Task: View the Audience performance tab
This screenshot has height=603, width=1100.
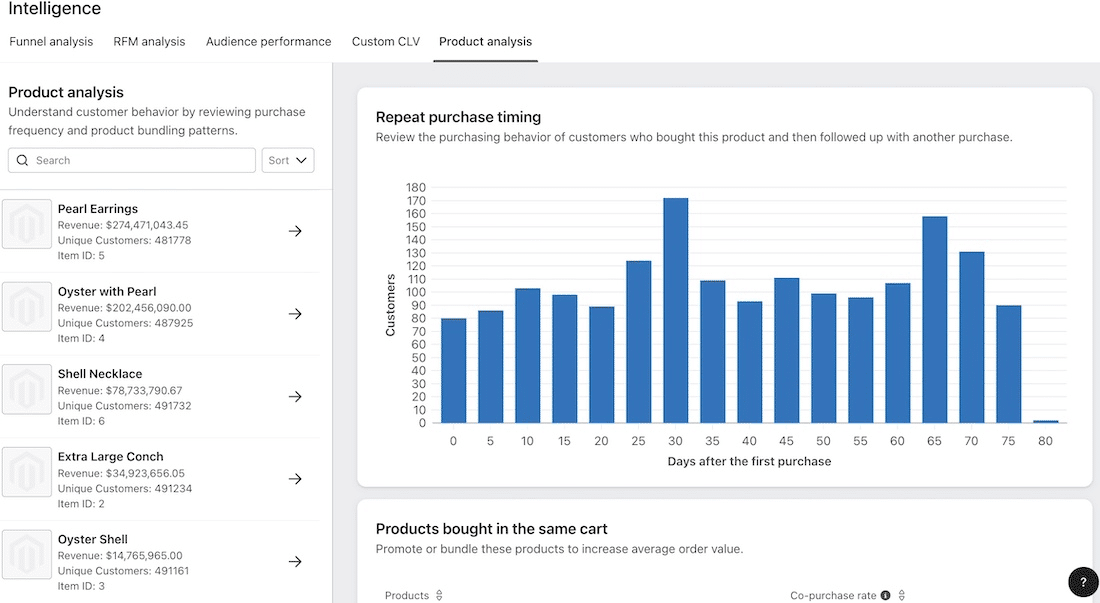Action: pyautogui.click(x=268, y=42)
